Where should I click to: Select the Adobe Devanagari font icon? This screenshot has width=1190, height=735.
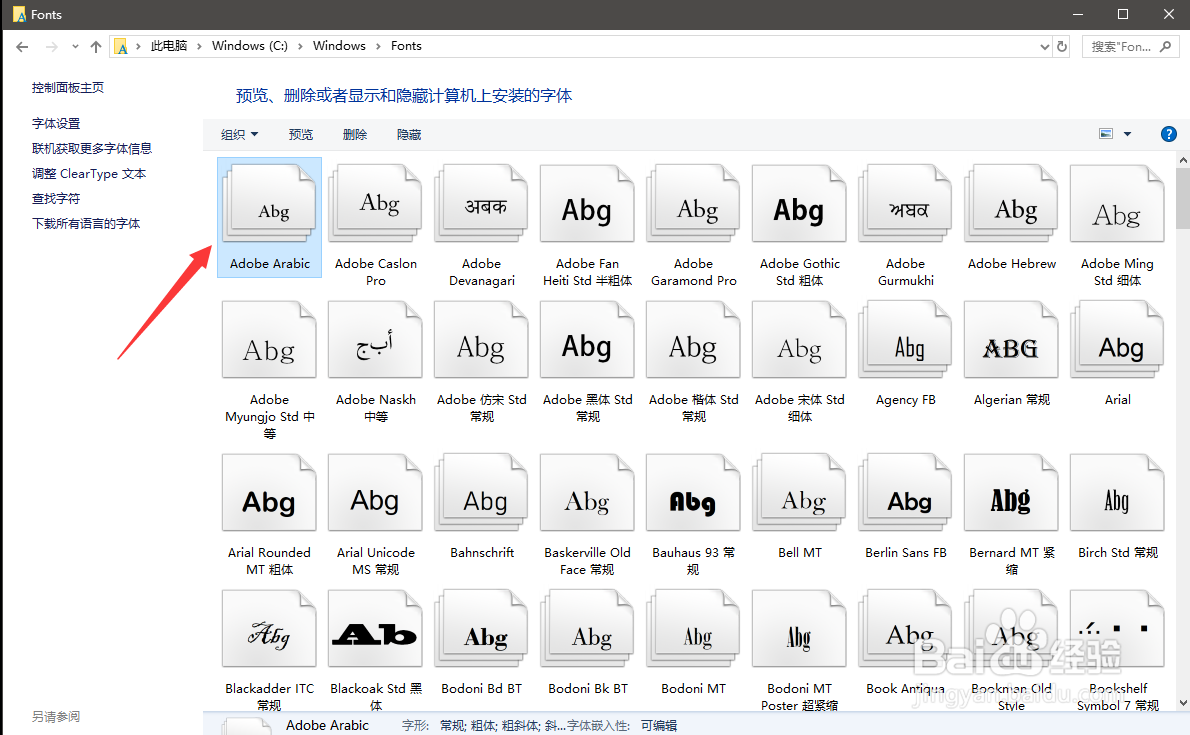point(481,203)
